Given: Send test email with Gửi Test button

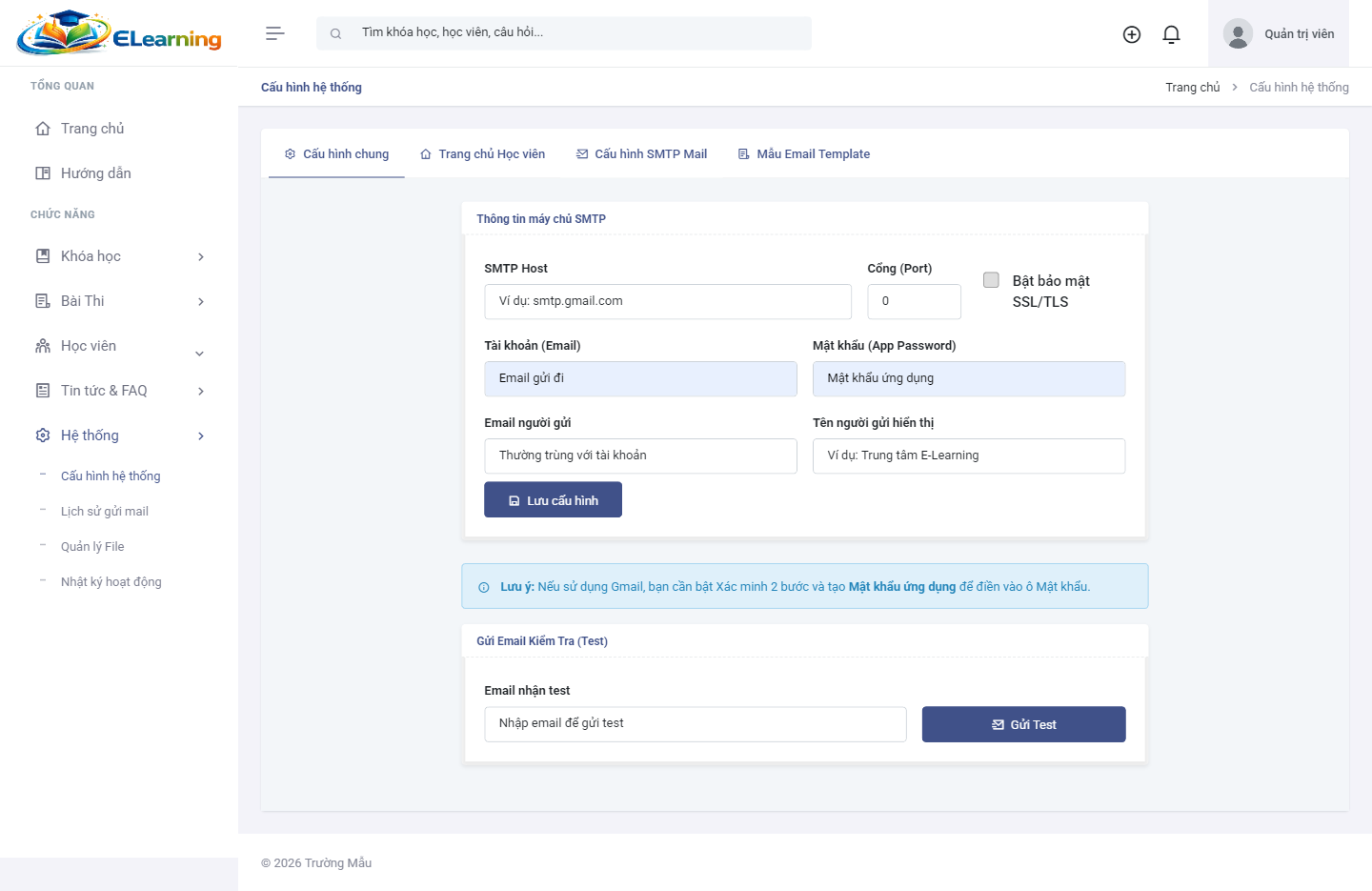Looking at the screenshot, I should coord(1023,724).
